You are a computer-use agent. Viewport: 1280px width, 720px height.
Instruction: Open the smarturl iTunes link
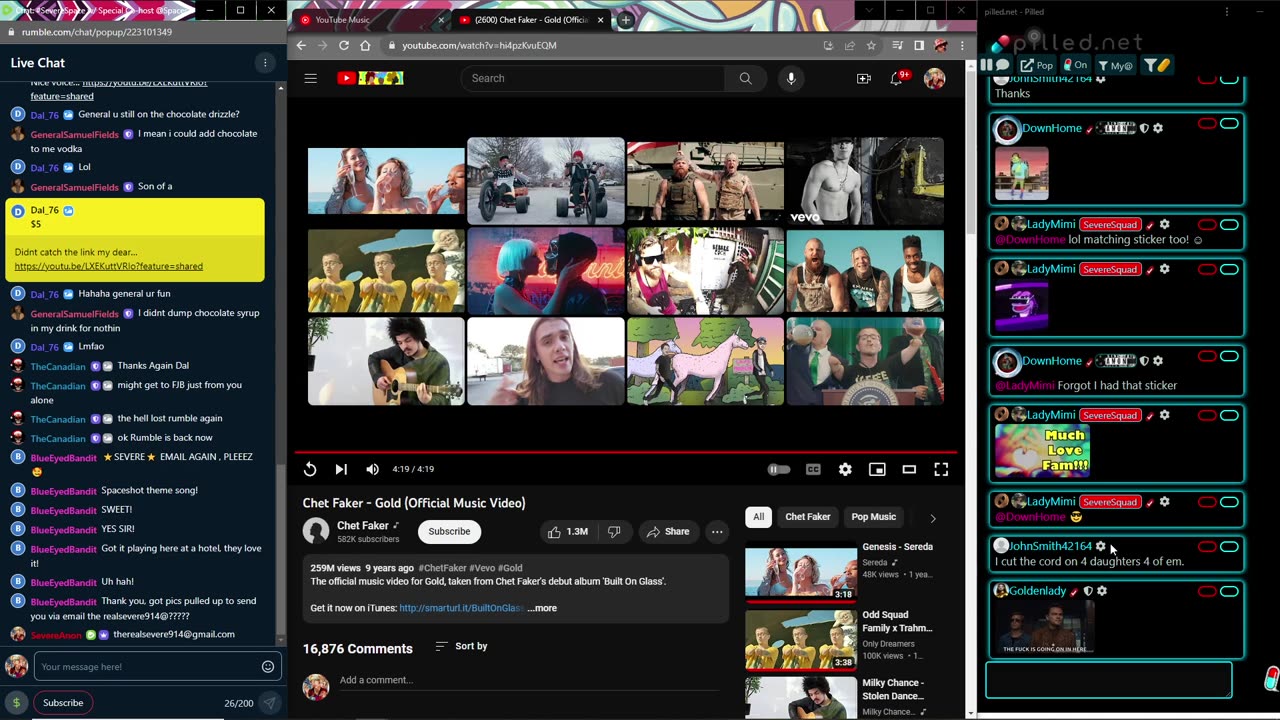coord(461,608)
